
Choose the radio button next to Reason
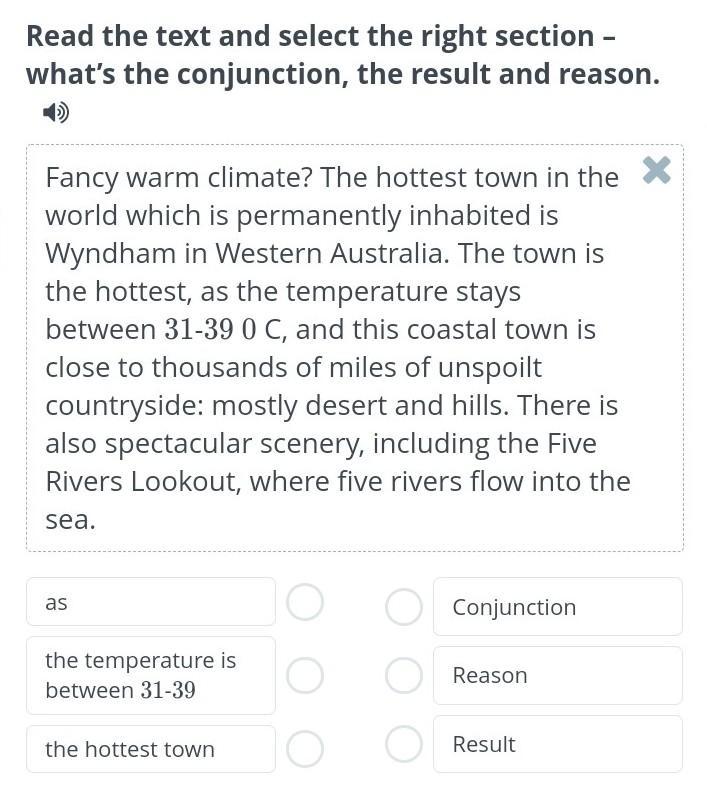point(403,675)
